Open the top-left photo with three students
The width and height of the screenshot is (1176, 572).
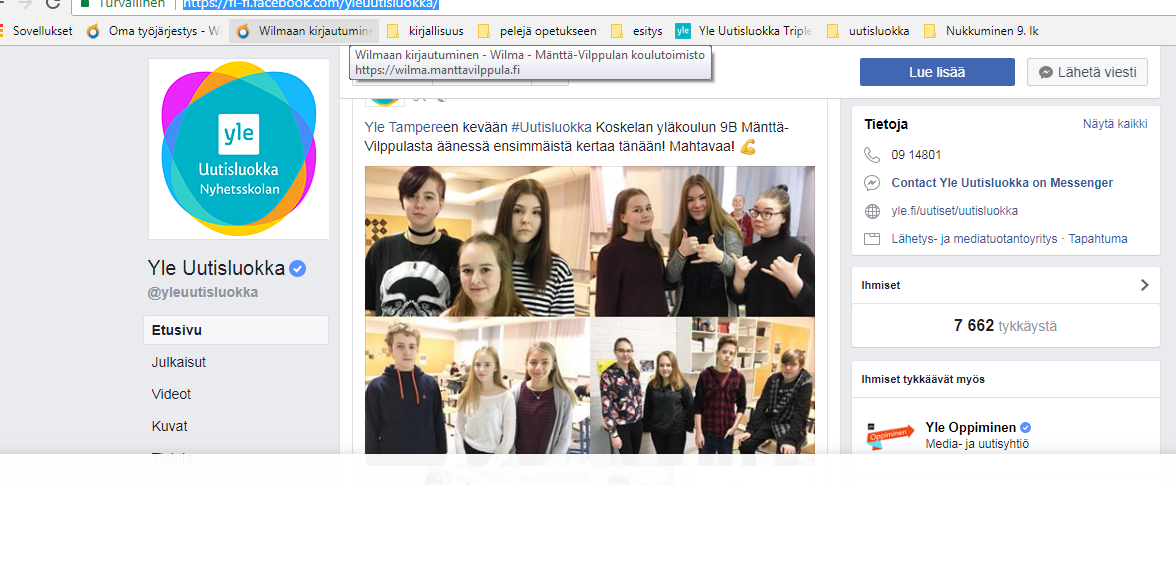(x=477, y=241)
